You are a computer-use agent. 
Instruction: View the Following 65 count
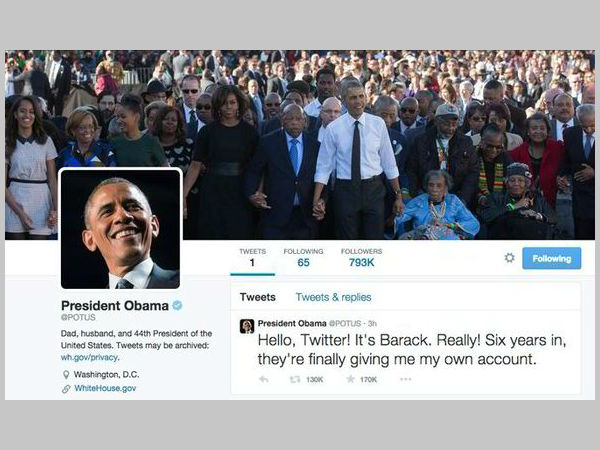tap(303, 258)
